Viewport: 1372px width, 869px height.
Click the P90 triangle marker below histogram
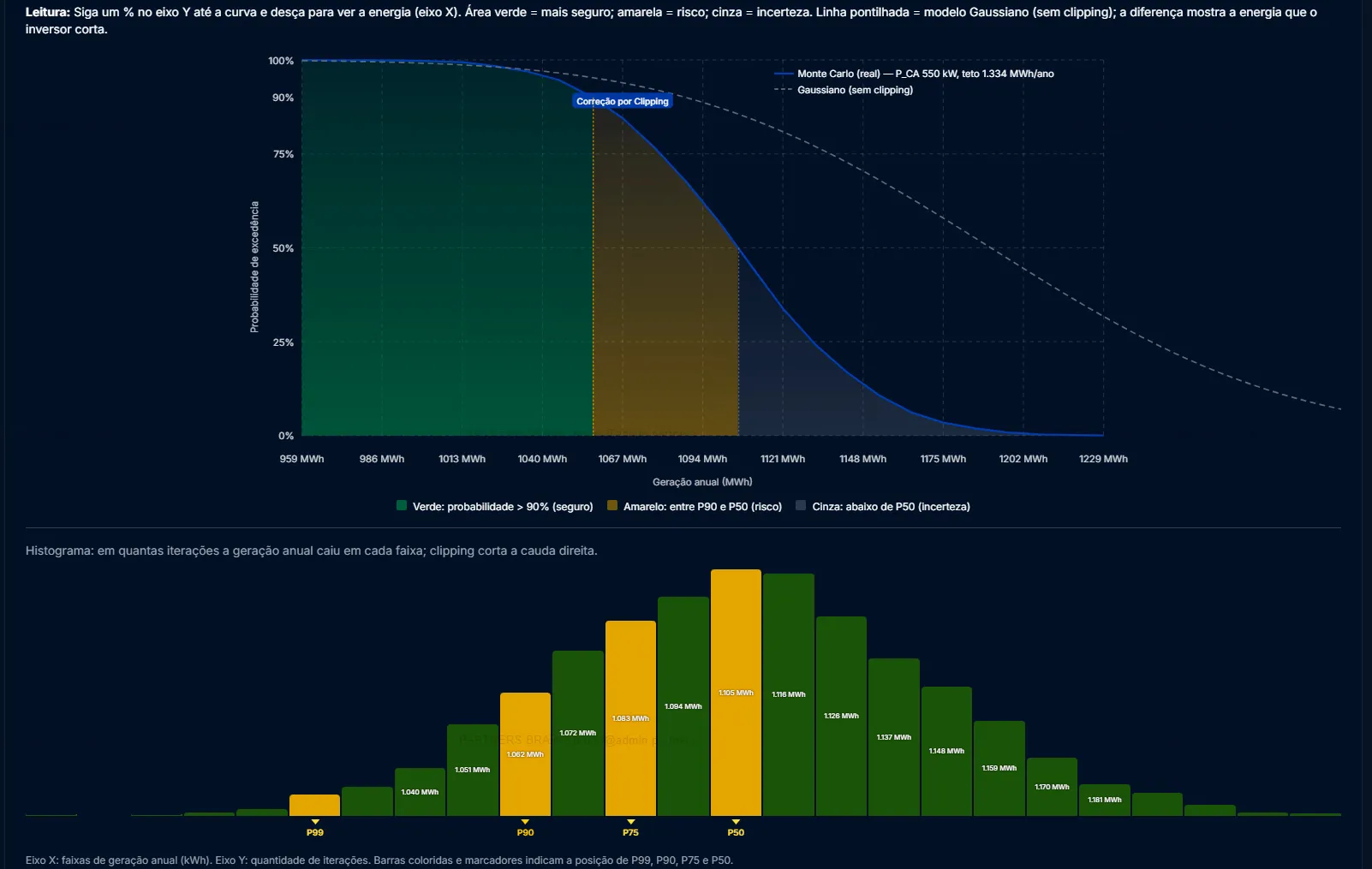point(525,822)
